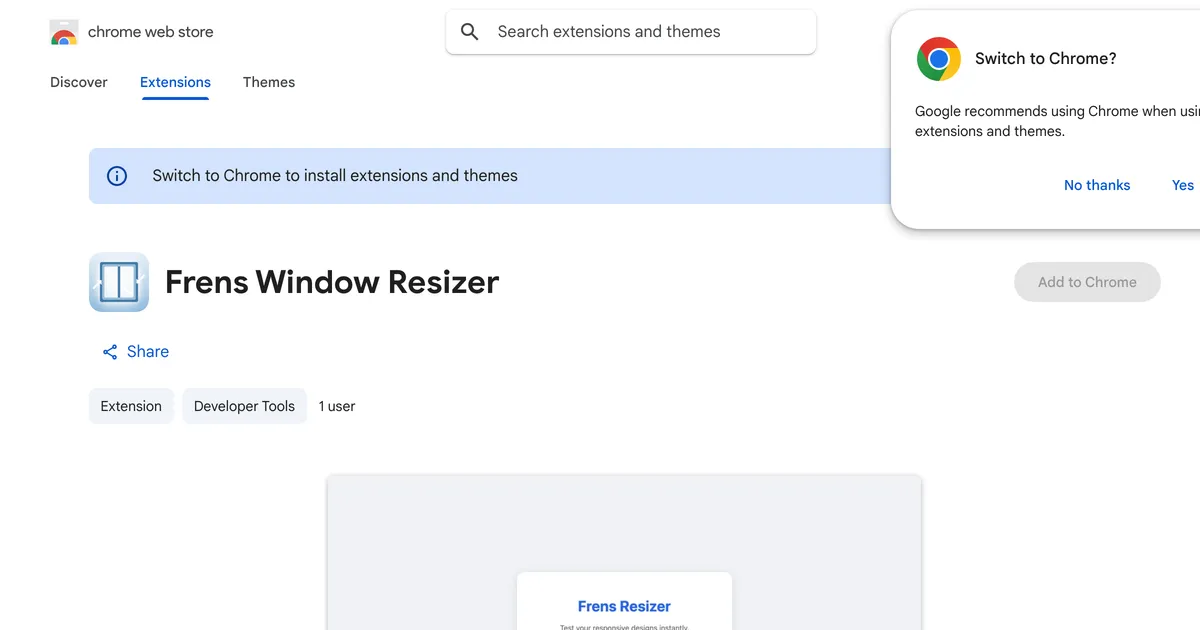Viewport: 1200px width, 630px height.
Task: Select the share arrow symbol
Action: 110,351
